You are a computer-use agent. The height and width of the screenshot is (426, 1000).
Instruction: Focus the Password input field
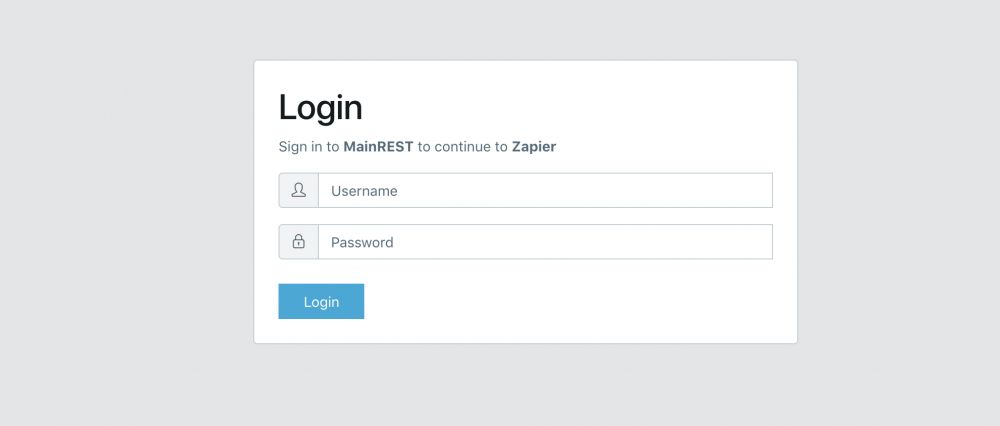click(x=545, y=241)
